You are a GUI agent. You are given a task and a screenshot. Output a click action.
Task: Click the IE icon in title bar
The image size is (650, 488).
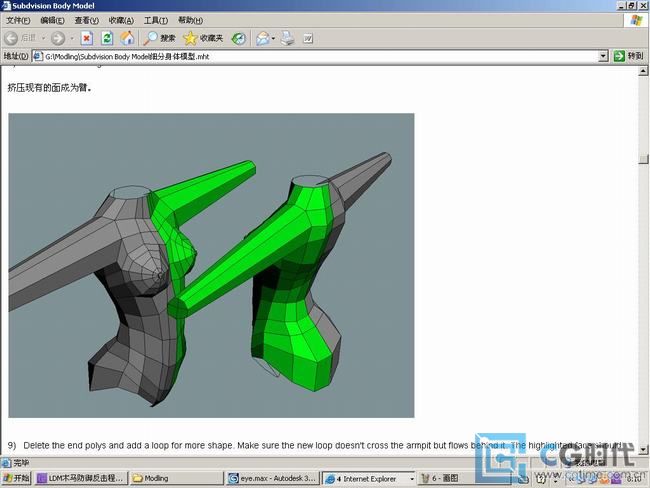click(6, 6)
